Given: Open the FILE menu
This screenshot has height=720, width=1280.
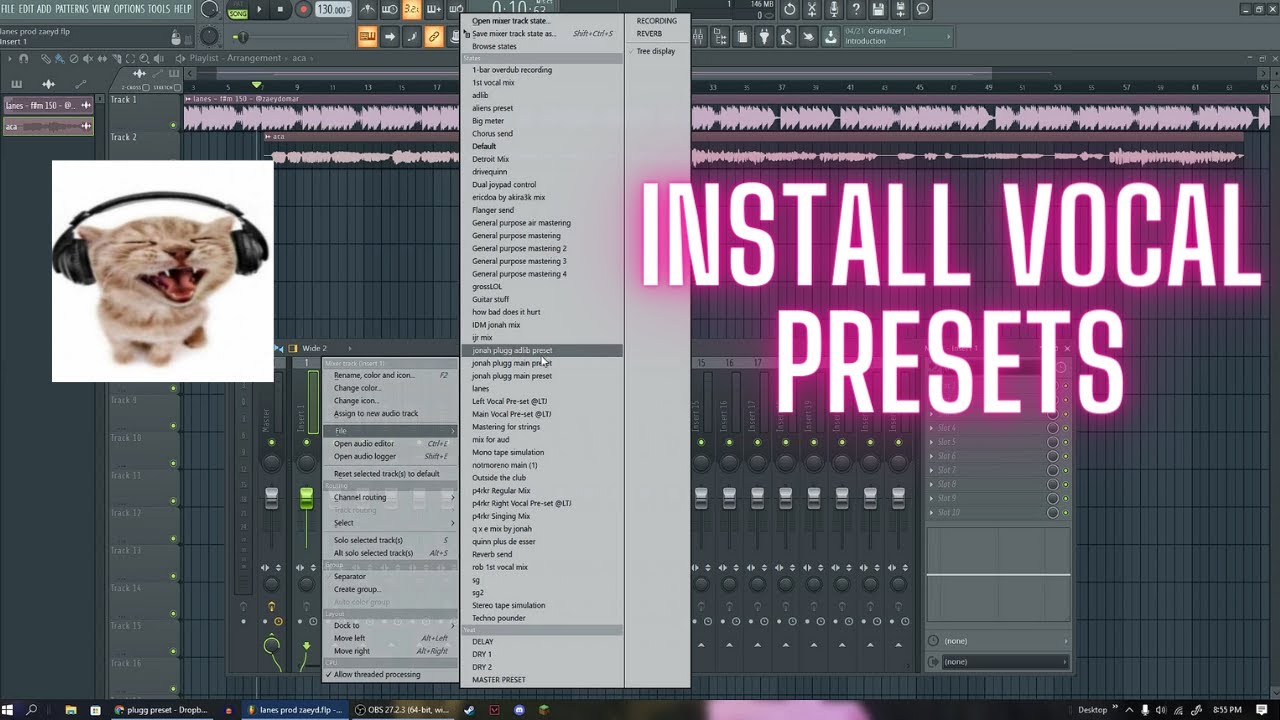Looking at the screenshot, I should coord(8,9).
